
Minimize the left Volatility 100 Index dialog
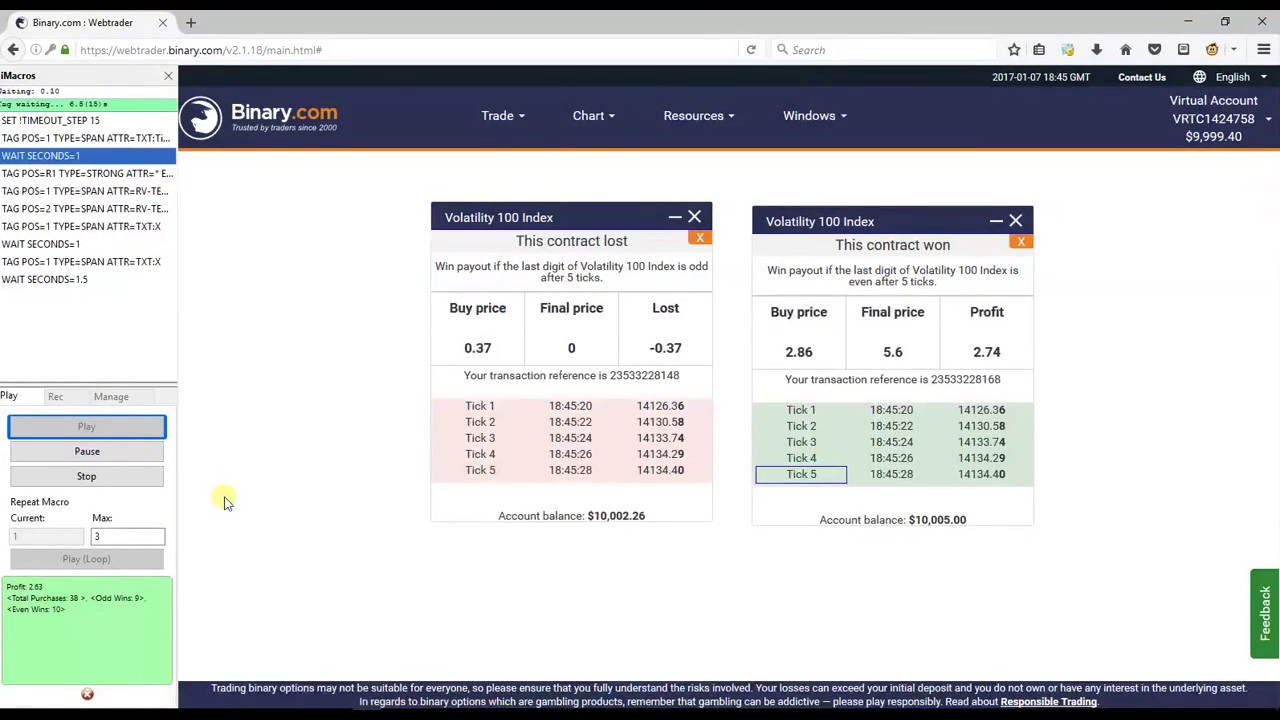tap(675, 217)
